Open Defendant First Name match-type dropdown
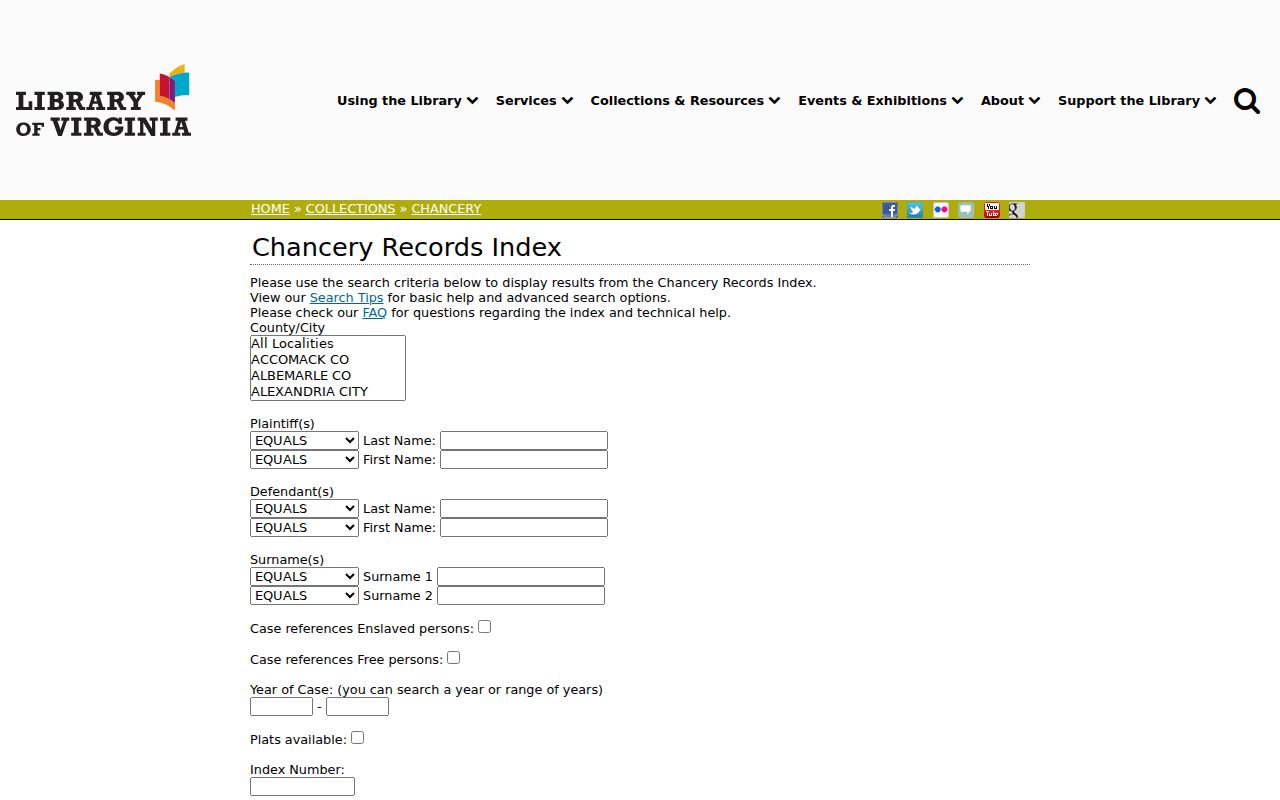Viewport: 1280px width, 800px height. click(x=304, y=528)
